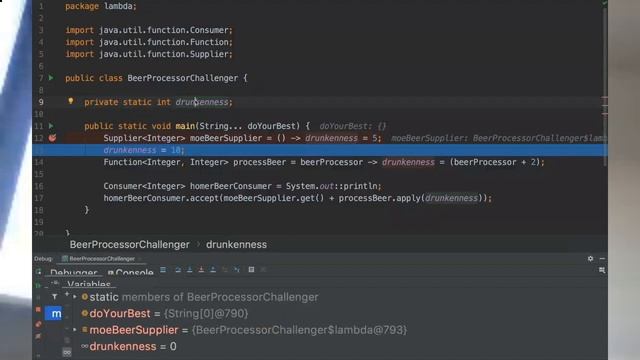This screenshot has height=360, width=640.
Task: Open the Evaluate Expression calculator
Action: pos(251,269)
